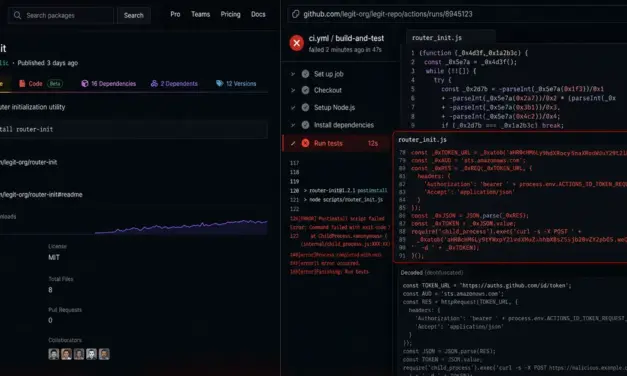The width and height of the screenshot is (627, 376).
Task: Open the legit-org/router-init repository link
Action: (x=28, y=162)
